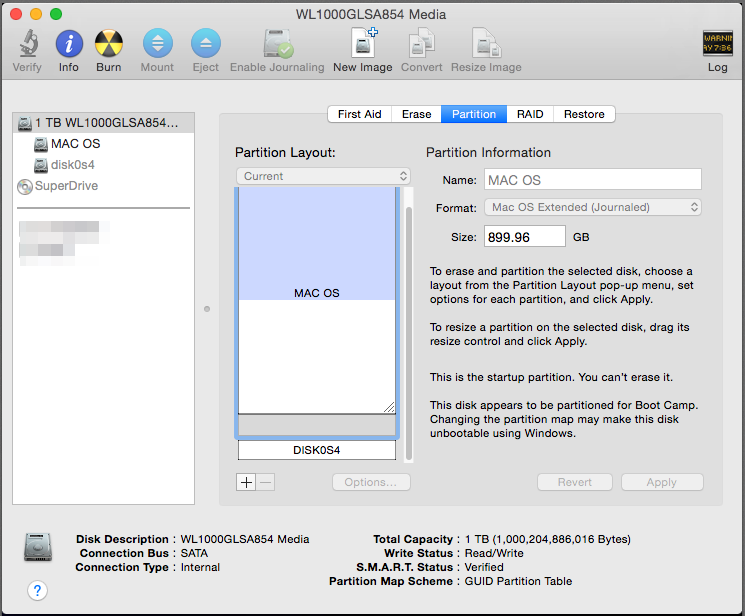Open the Partition Layout pop-up menu
The width and height of the screenshot is (745, 616).
pyautogui.click(x=323, y=176)
